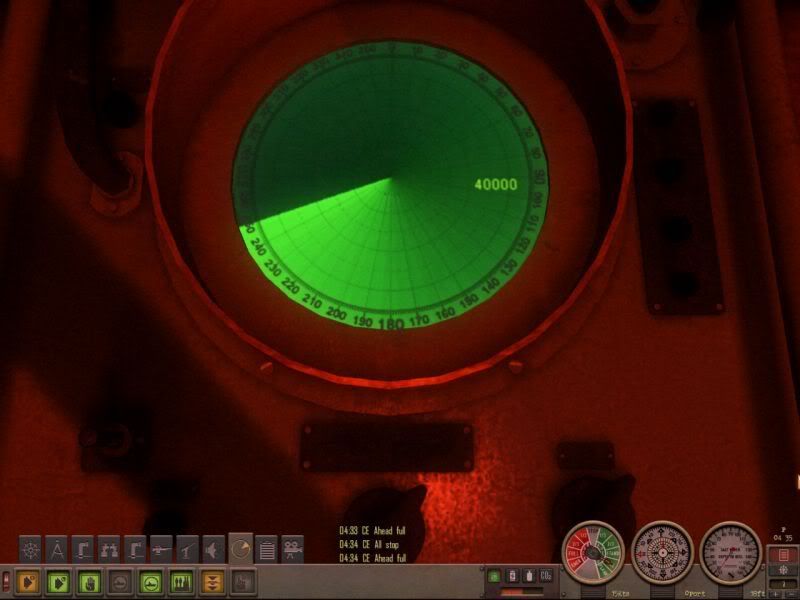Click the green arrow order button

click(58, 582)
